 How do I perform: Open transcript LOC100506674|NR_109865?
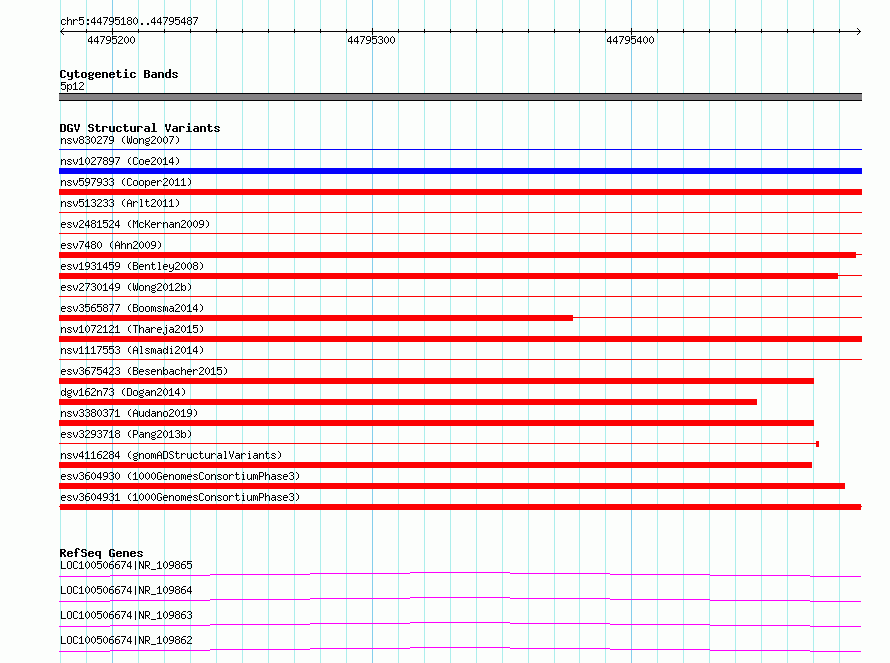click(x=126, y=565)
